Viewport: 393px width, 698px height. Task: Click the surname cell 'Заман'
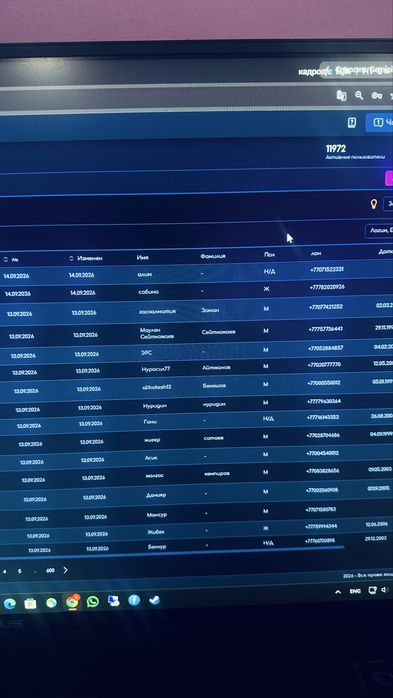tap(210, 310)
